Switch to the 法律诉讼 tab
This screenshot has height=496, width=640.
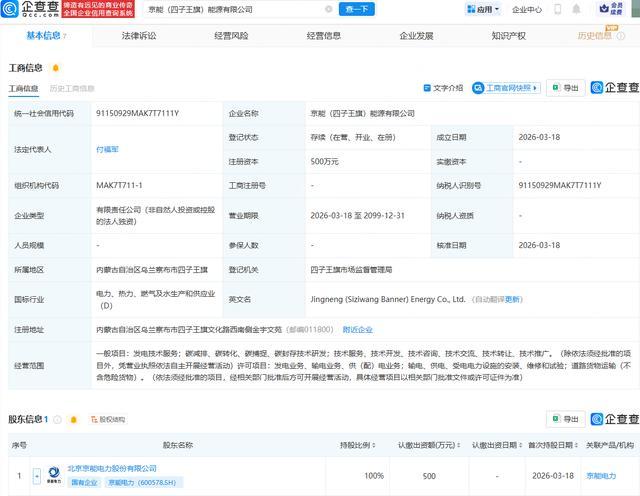click(139, 36)
